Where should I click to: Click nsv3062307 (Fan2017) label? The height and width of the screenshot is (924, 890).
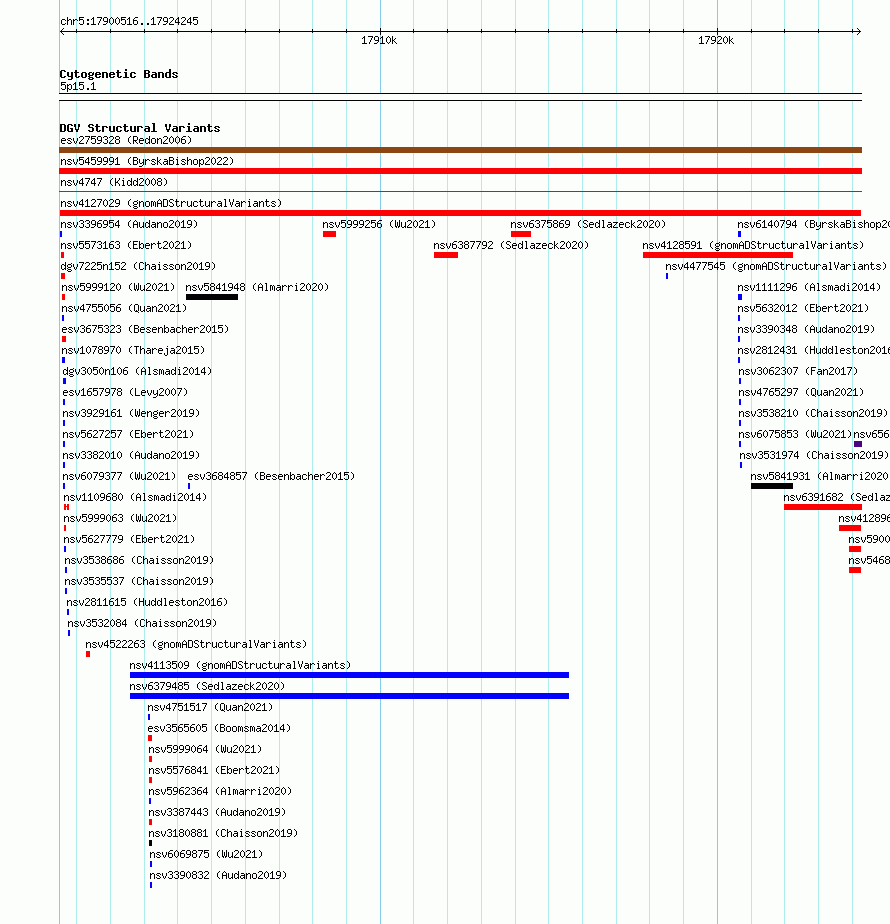(x=798, y=371)
